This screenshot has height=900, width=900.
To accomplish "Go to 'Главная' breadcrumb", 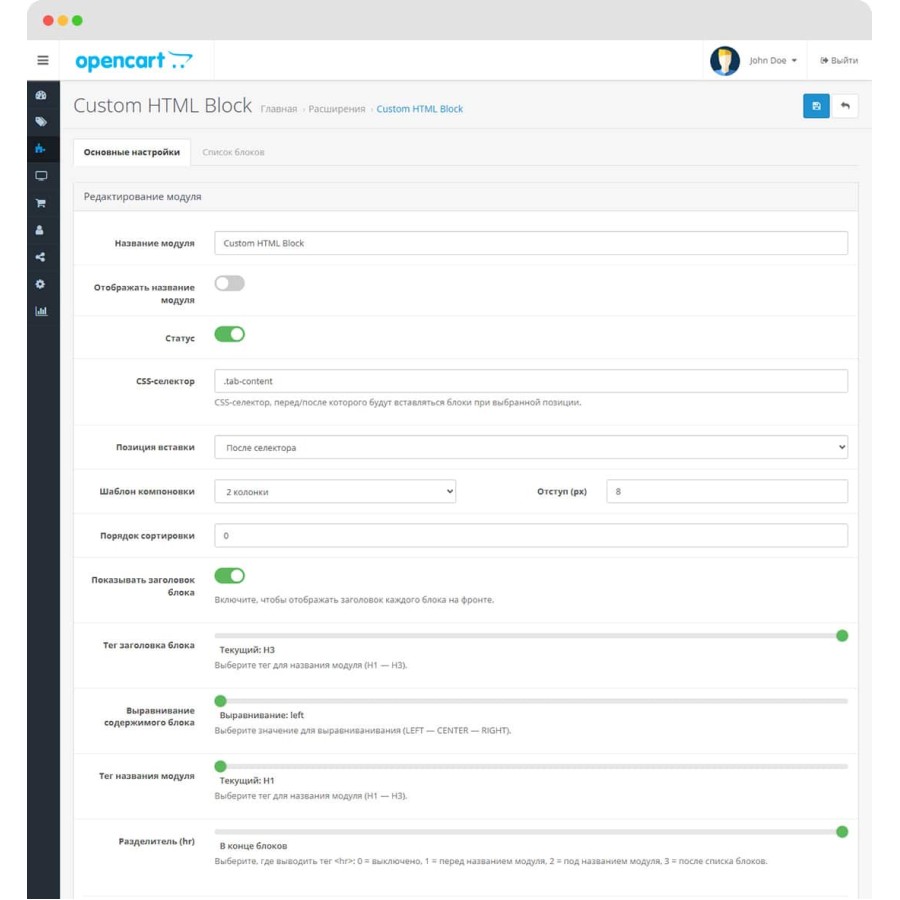I will click(x=279, y=109).
